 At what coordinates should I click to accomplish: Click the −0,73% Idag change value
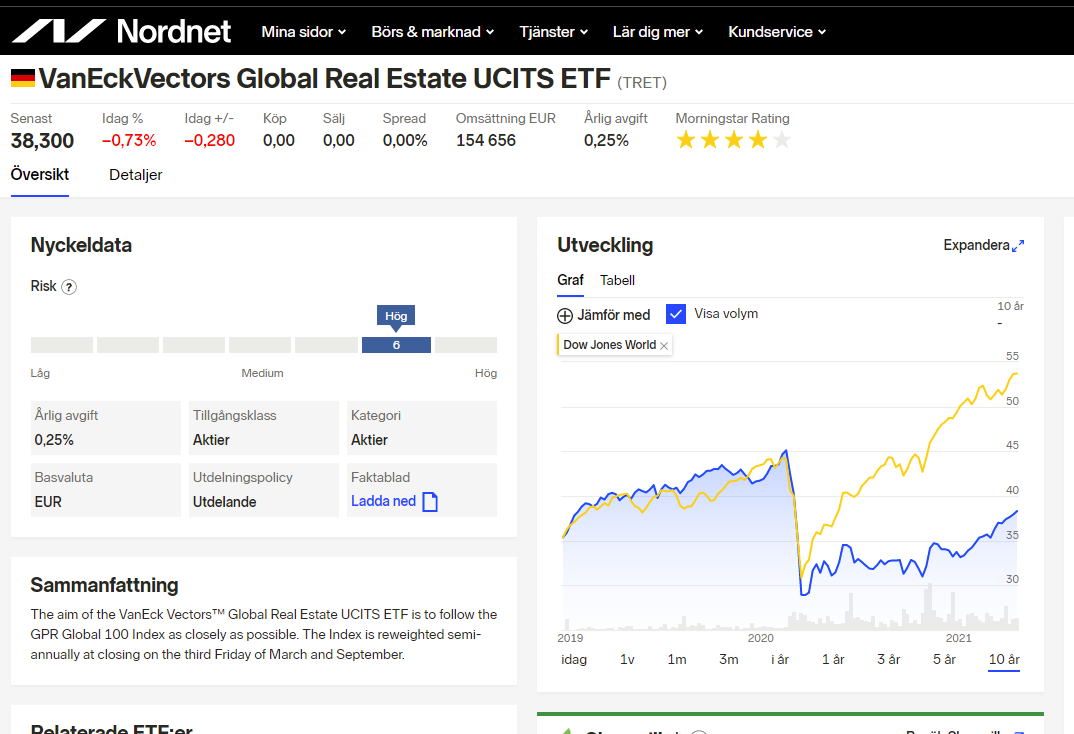[x=129, y=140]
